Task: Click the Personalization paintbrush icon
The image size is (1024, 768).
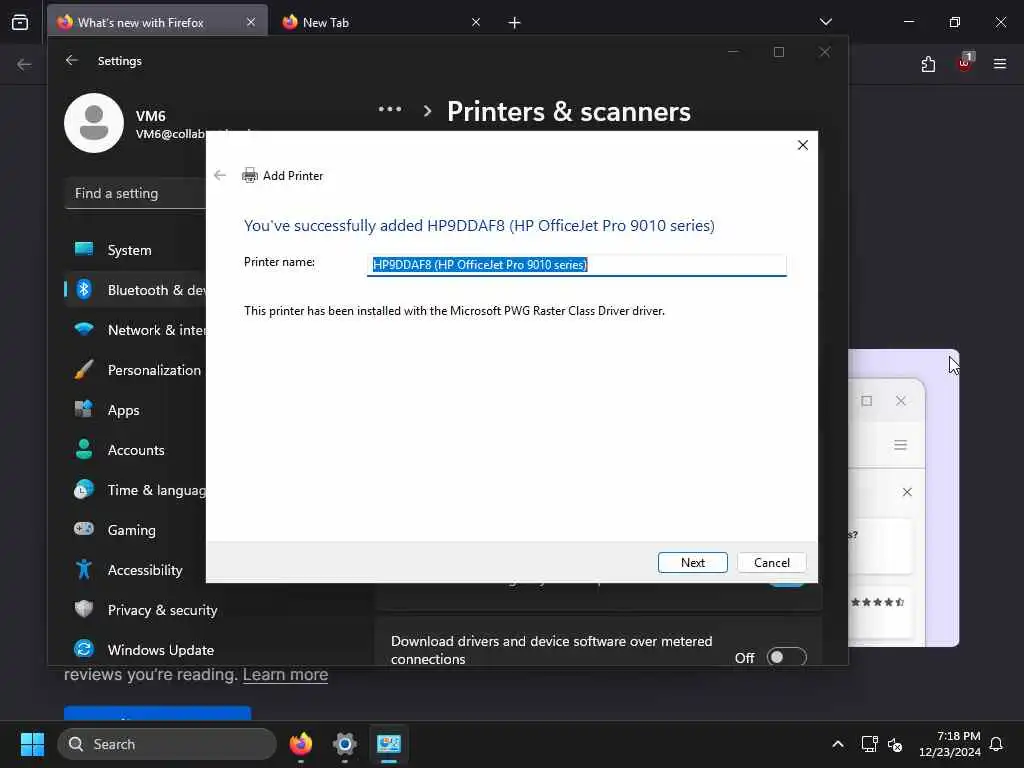Action: (84, 369)
